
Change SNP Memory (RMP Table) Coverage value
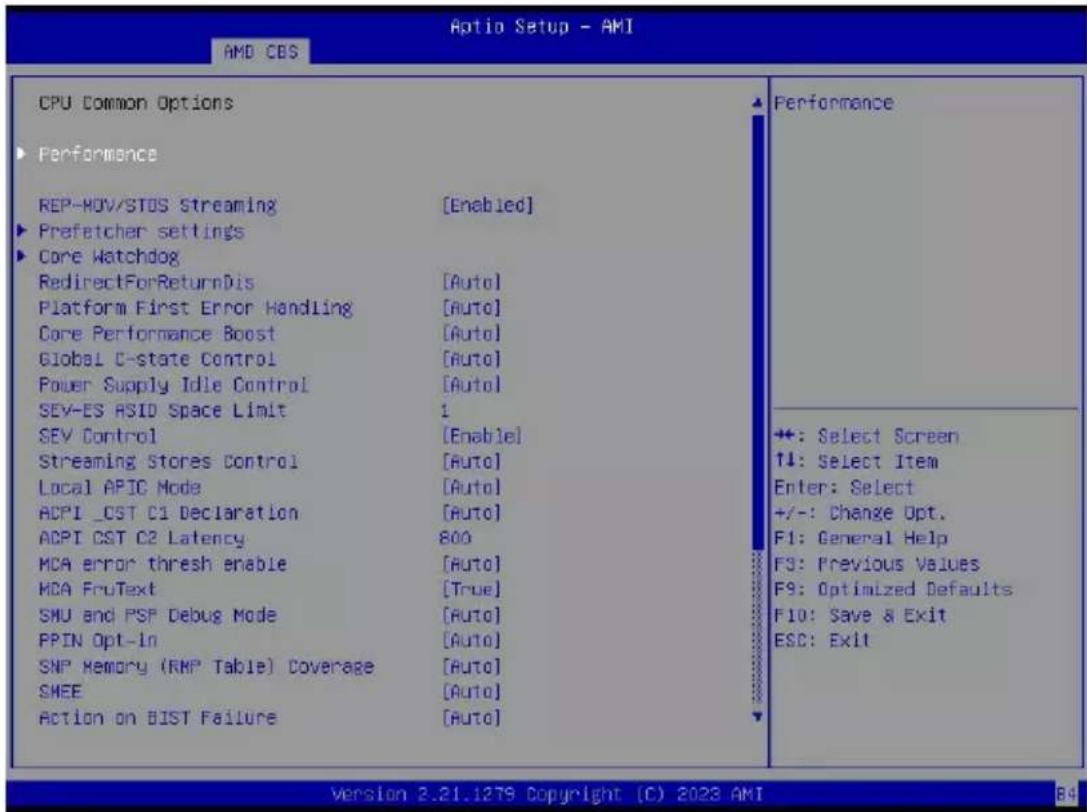tap(471, 667)
